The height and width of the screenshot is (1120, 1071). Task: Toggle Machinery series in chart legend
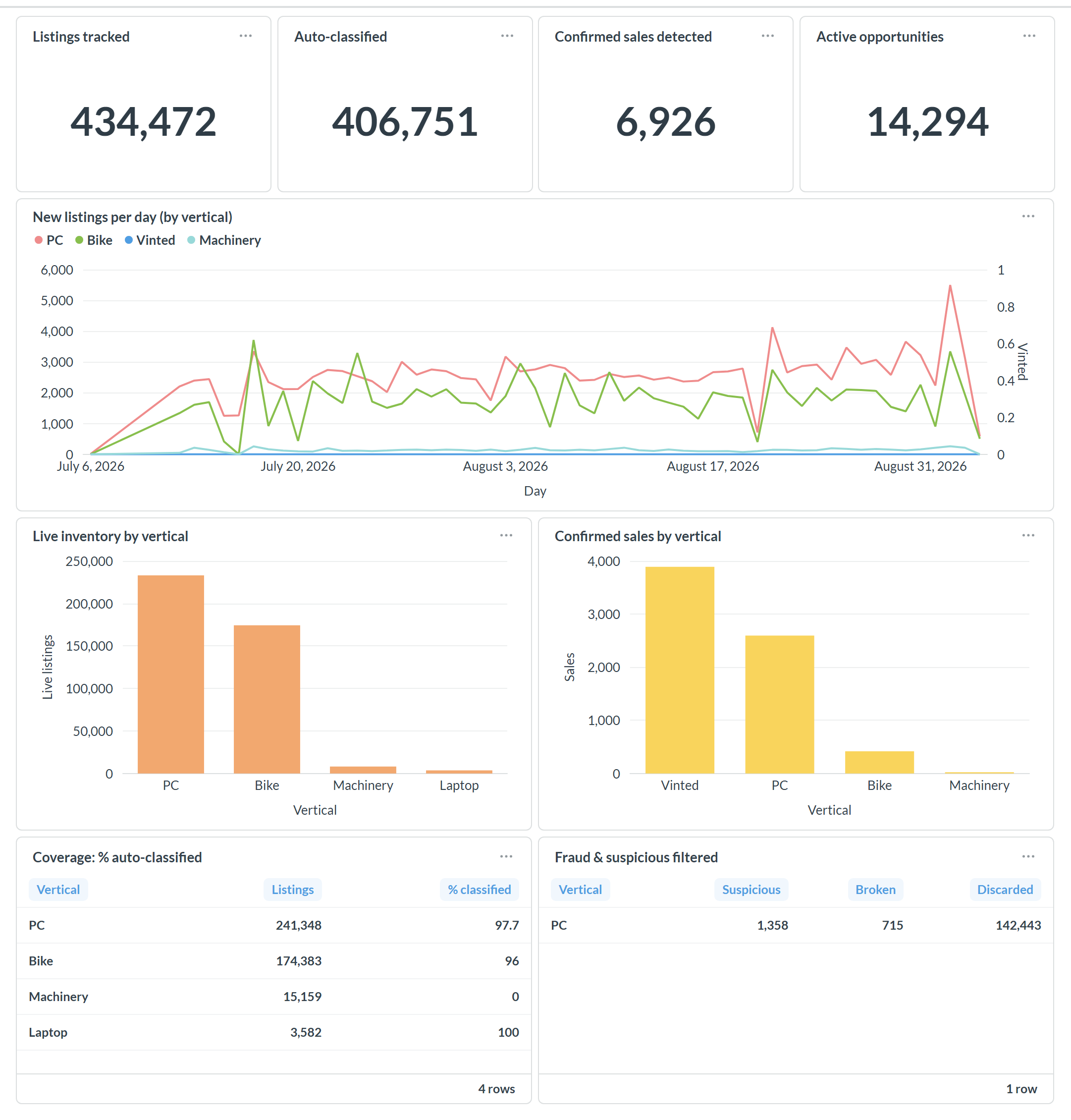click(224, 240)
